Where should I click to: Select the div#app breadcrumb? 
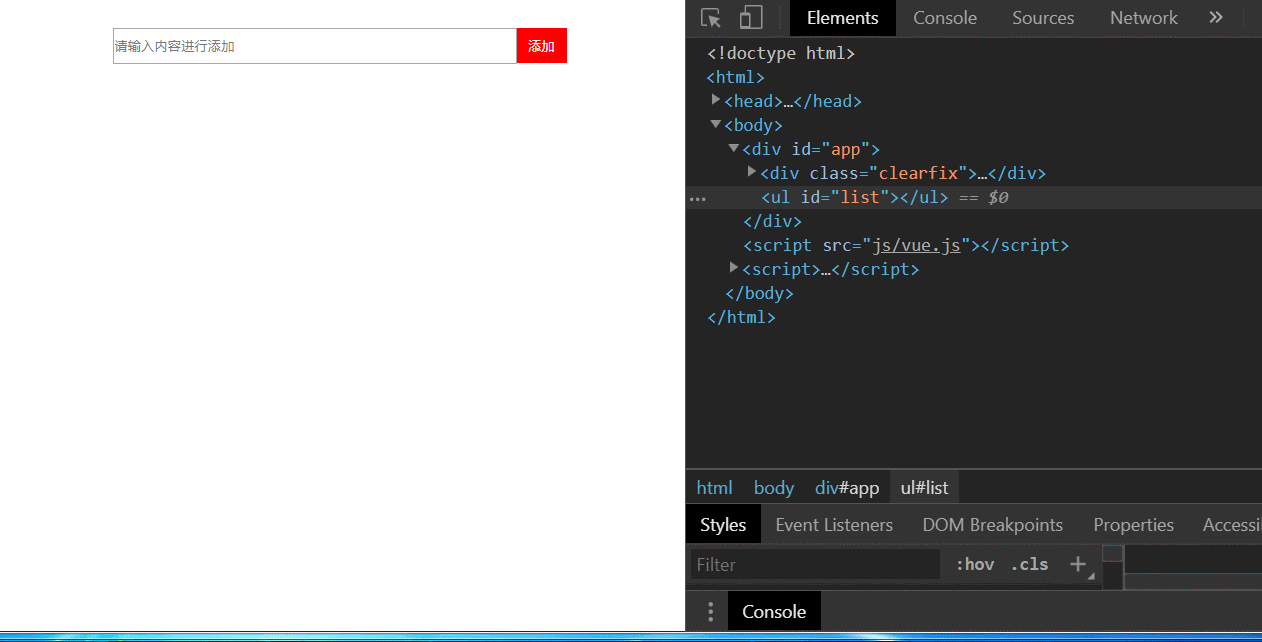coord(847,488)
